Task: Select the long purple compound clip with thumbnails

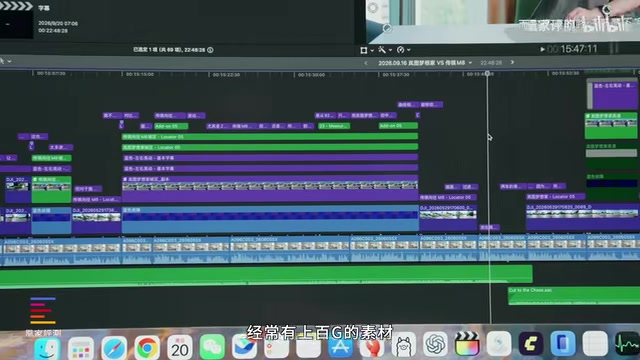Action: [x=270, y=189]
